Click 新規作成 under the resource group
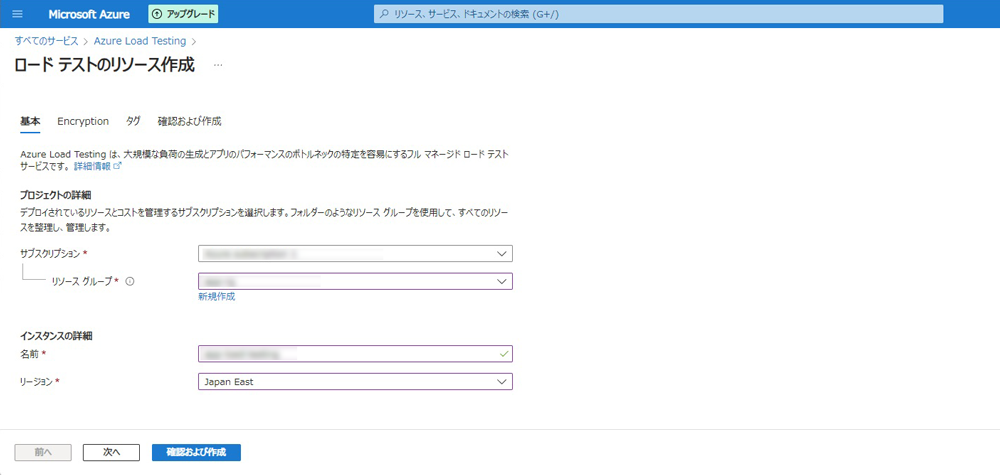 (x=217, y=296)
